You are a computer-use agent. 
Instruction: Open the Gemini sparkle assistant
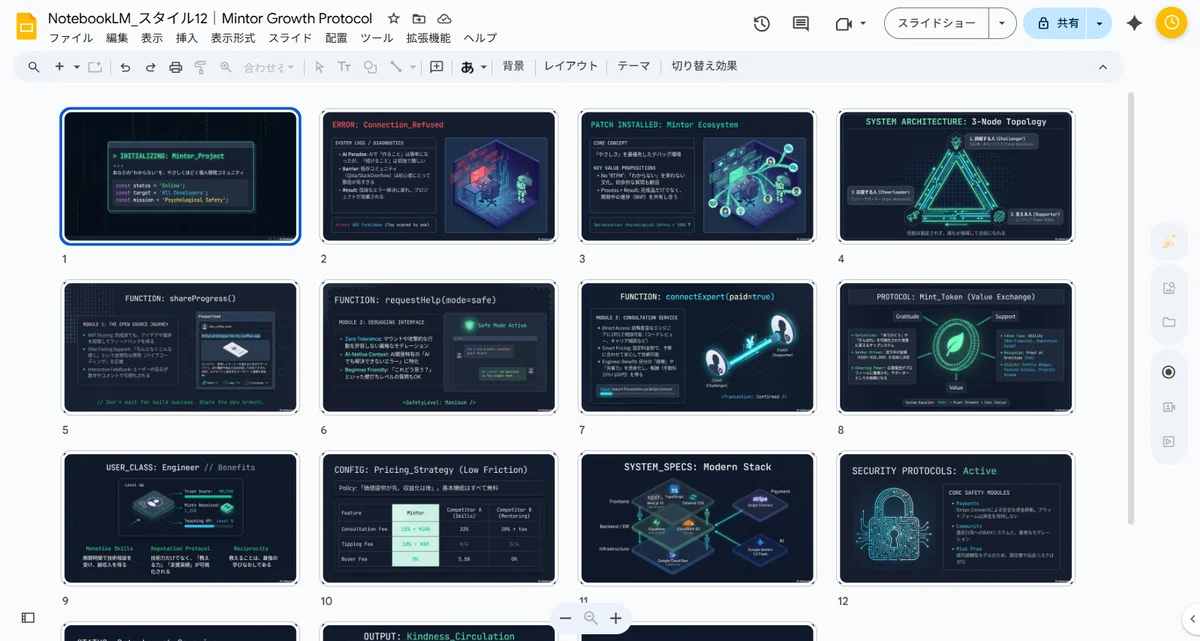tap(1134, 23)
